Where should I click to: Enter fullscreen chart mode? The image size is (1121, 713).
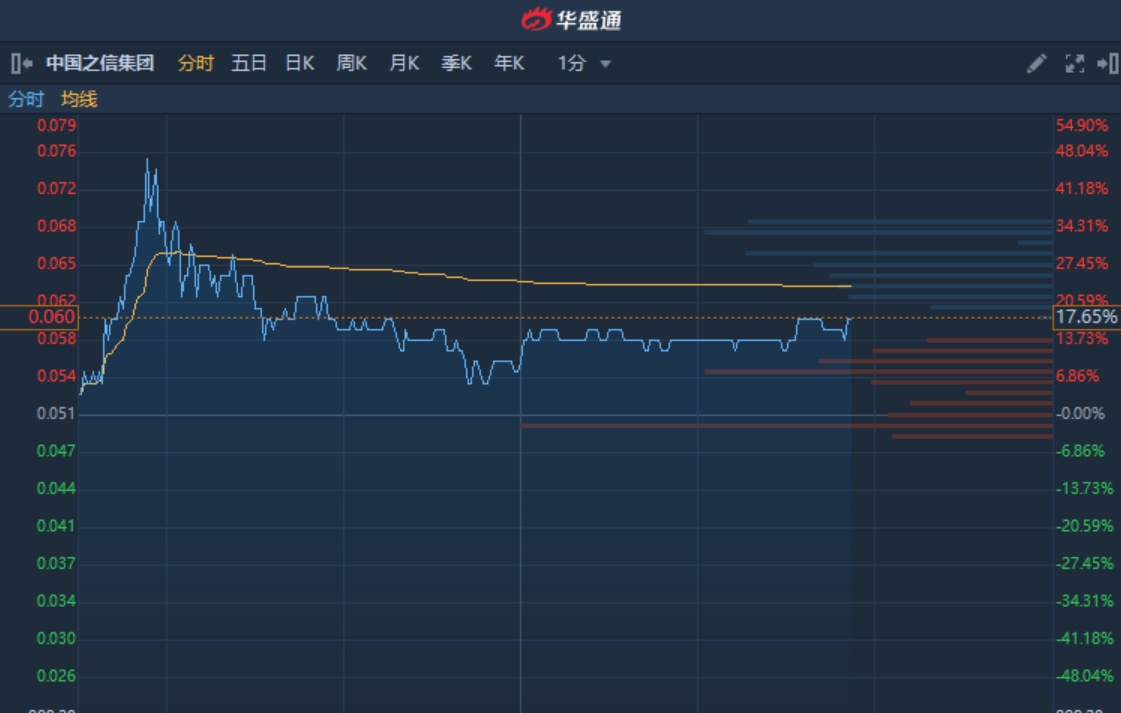(1075, 64)
